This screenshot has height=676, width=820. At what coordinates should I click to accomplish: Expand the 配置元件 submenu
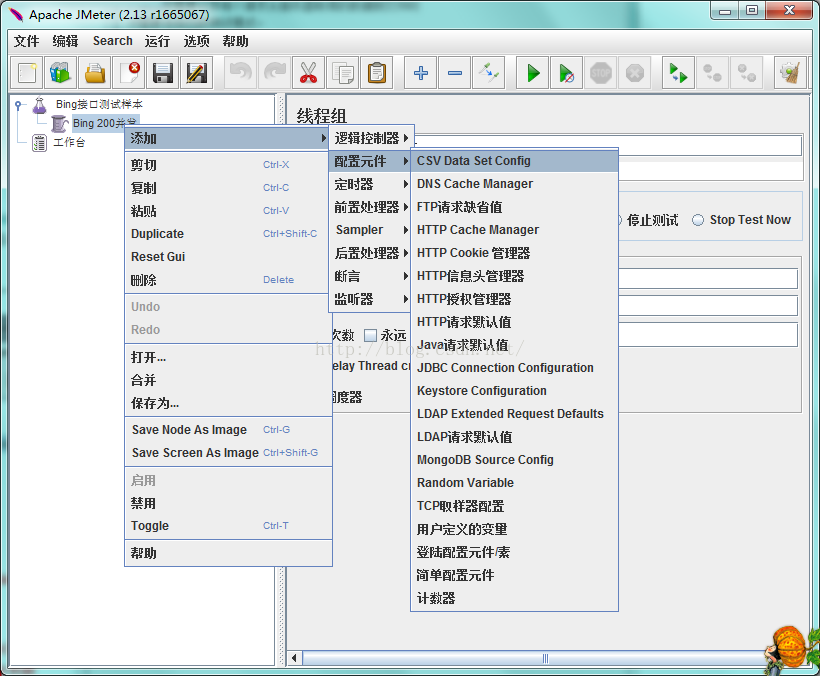pos(370,161)
